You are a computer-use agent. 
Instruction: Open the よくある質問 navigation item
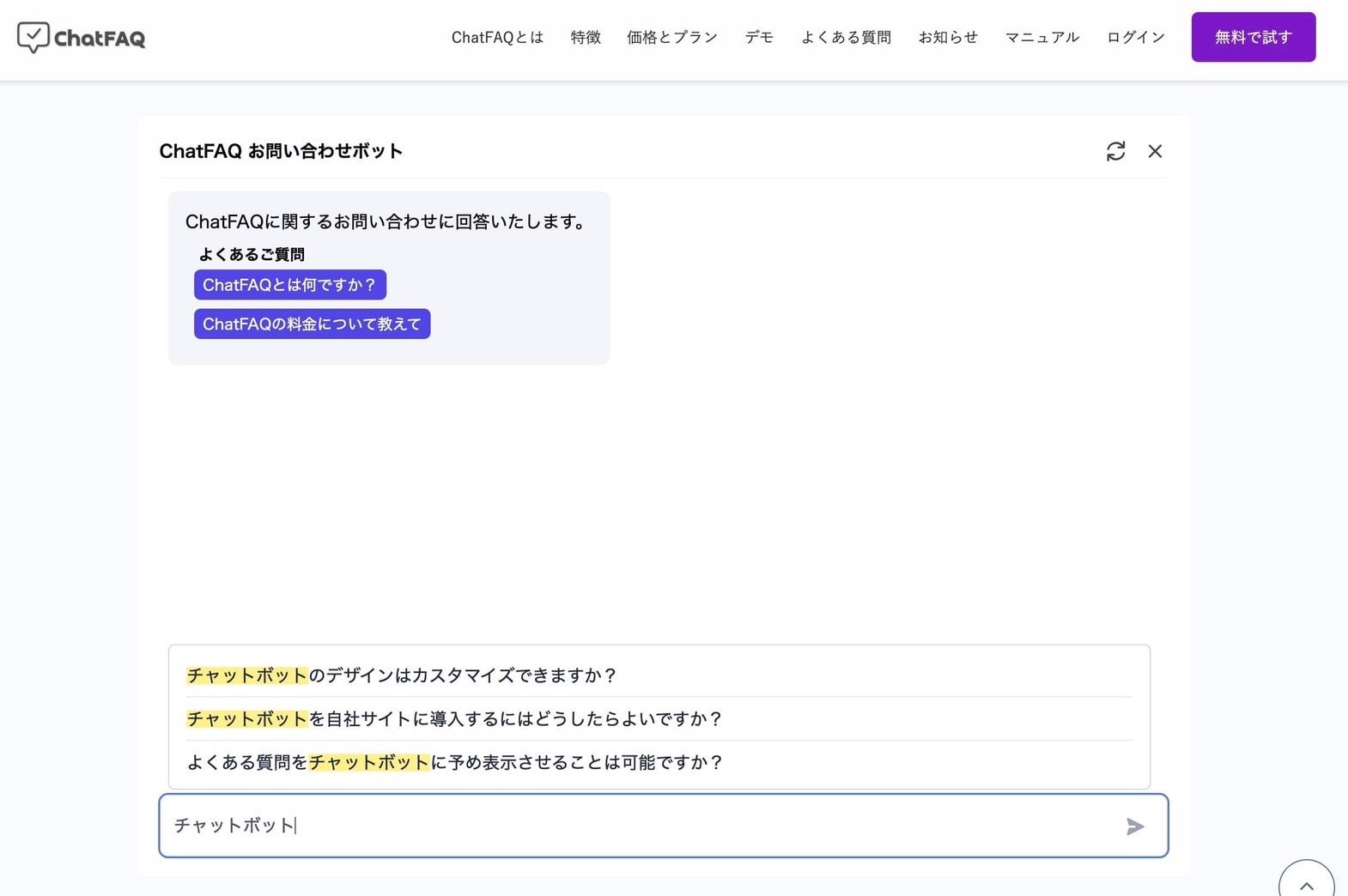(x=846, y=37)
